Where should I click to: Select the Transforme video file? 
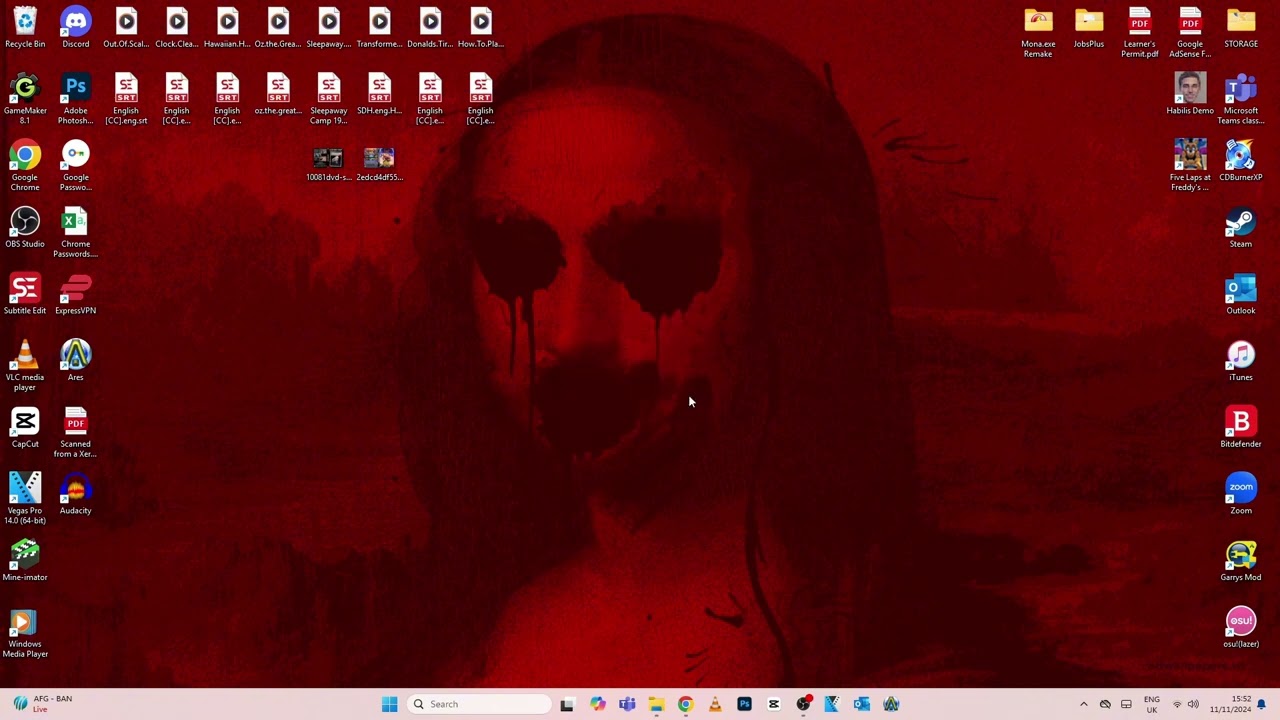click(x=379, y=28)
